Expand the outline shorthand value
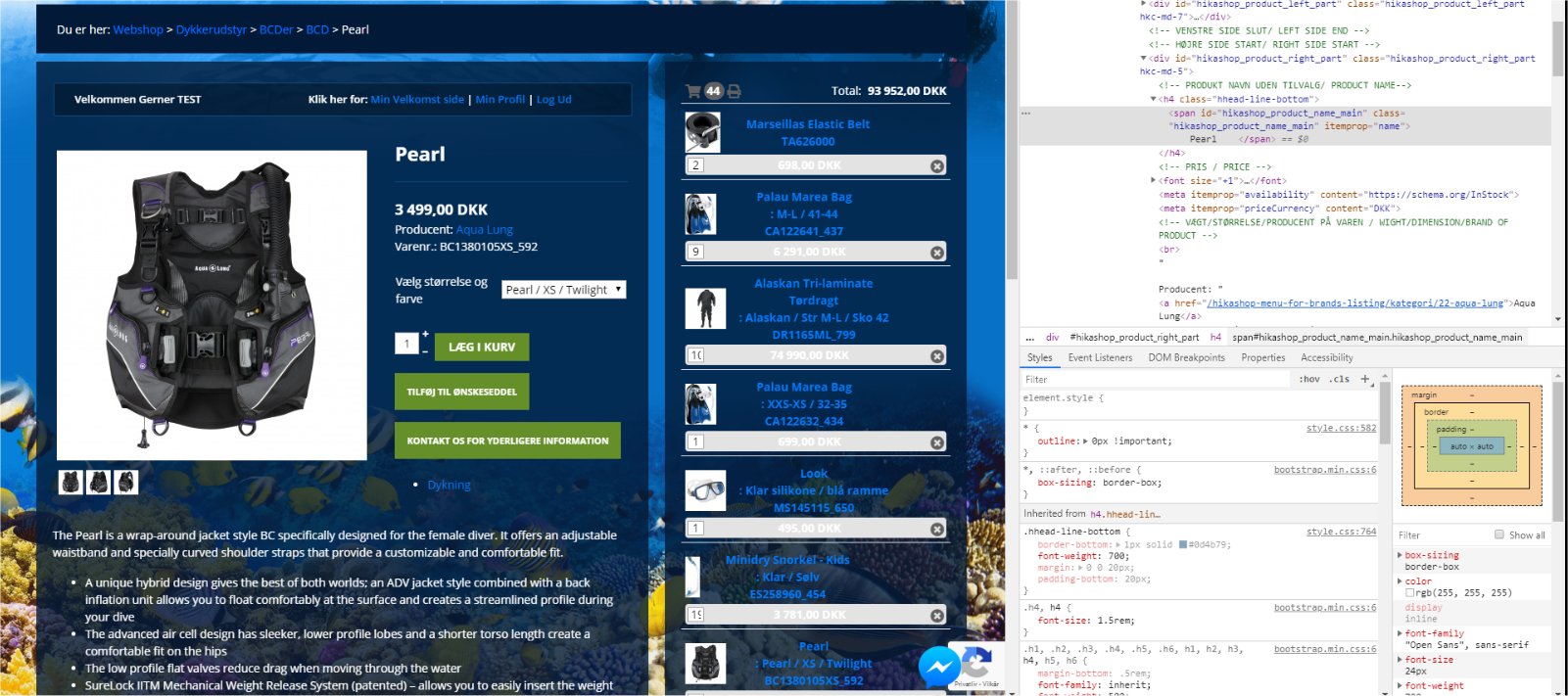This screenshot has width=1568, height=696. (1085, 441)
